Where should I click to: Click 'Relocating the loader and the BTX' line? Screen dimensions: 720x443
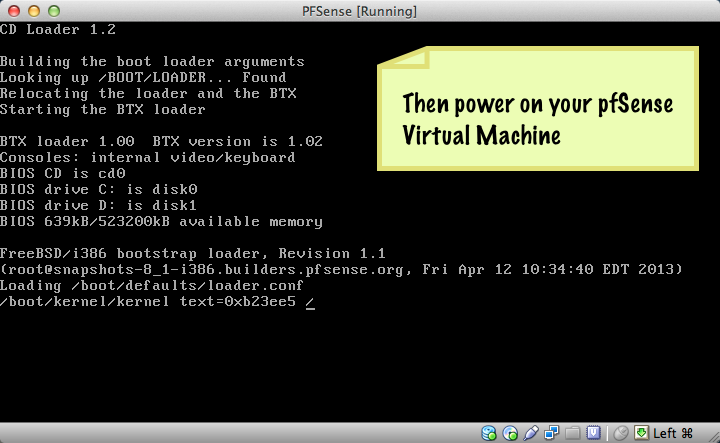click(148, 94)
